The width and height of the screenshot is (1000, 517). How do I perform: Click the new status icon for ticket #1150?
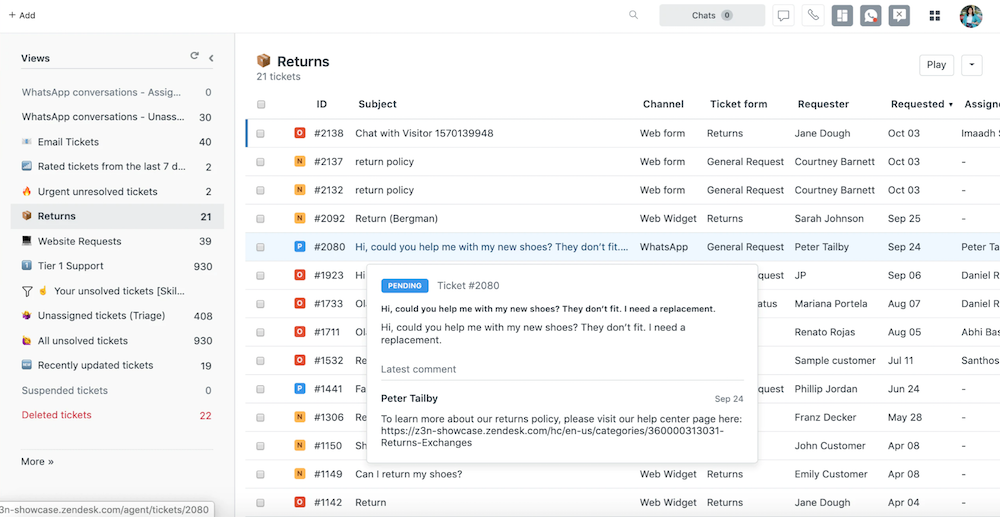click(x=299, y=446)
